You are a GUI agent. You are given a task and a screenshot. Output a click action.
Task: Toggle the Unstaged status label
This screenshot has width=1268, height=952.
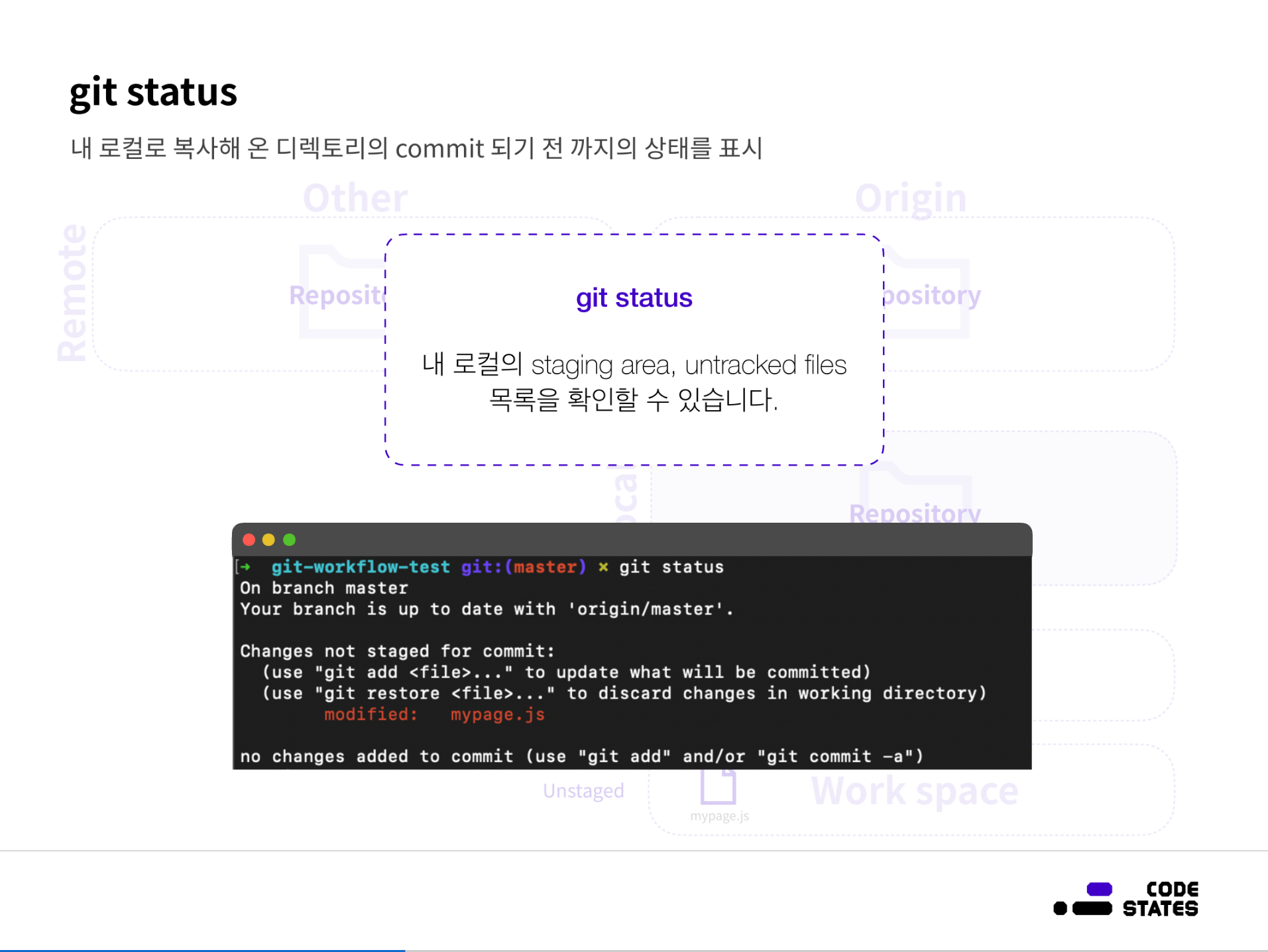[583, 790]
